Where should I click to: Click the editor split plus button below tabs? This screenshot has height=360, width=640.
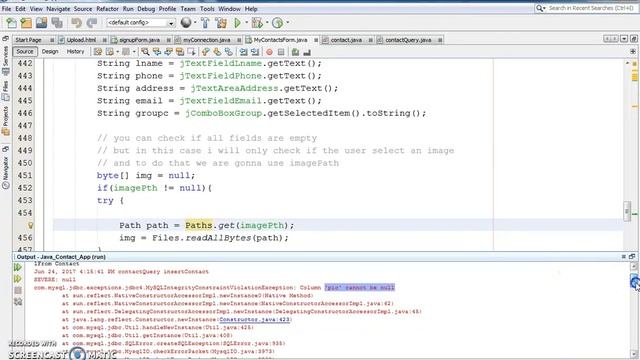pos(633,52)
